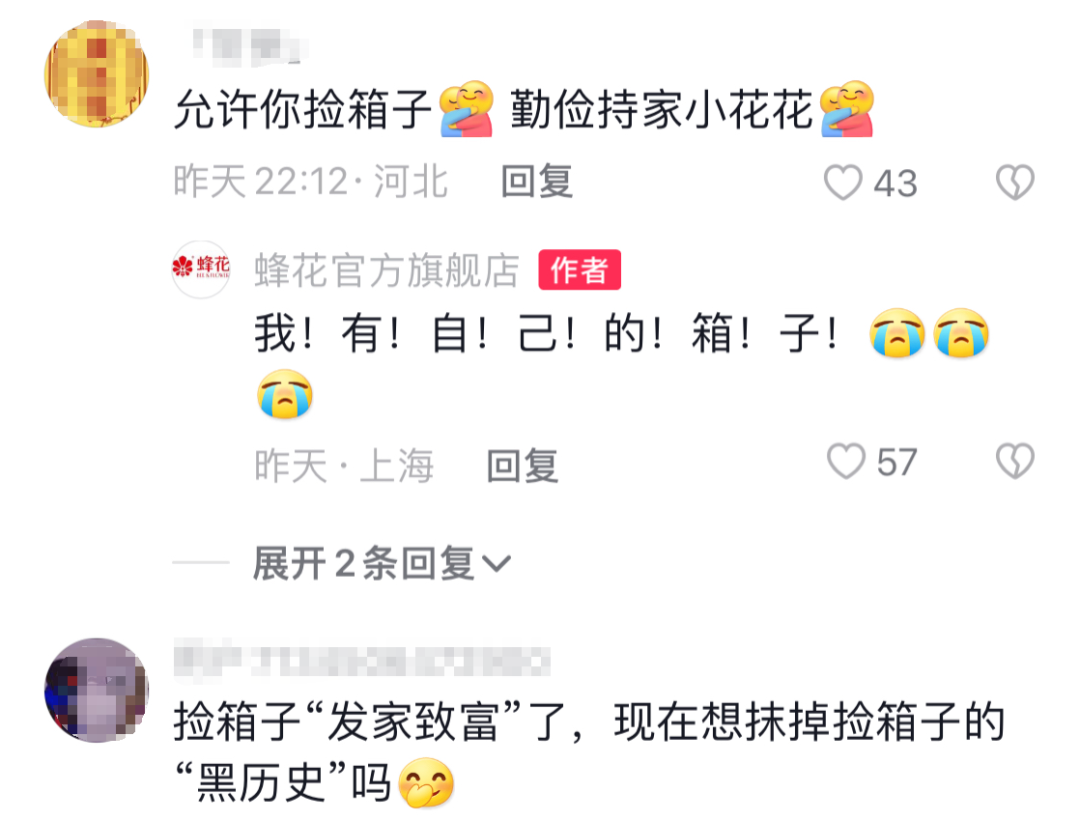
Task: Select the comment text 允许你捡箱子
Action: (x=303, y=110)
